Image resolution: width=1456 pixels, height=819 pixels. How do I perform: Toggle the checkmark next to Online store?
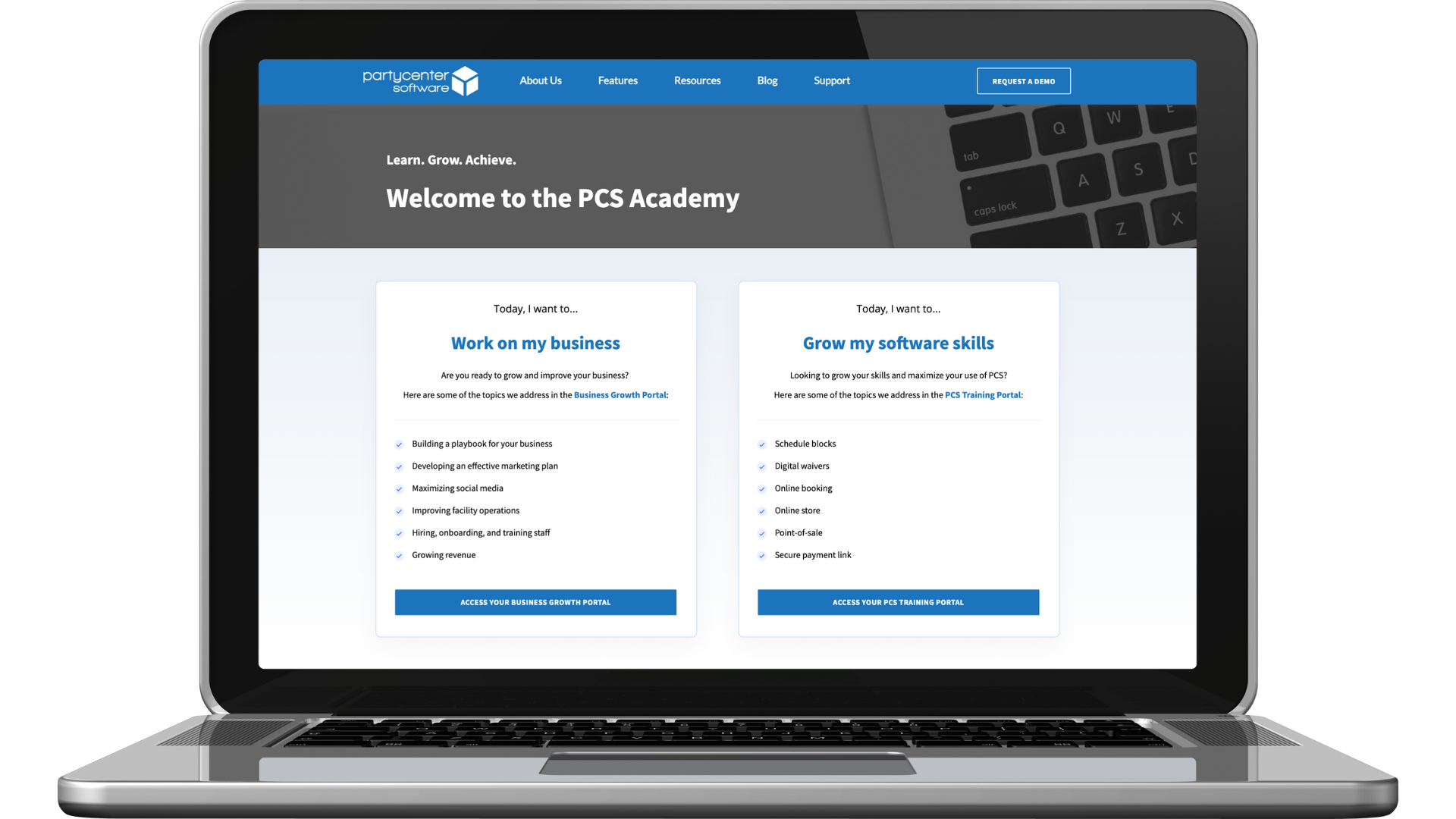point(761,510)
